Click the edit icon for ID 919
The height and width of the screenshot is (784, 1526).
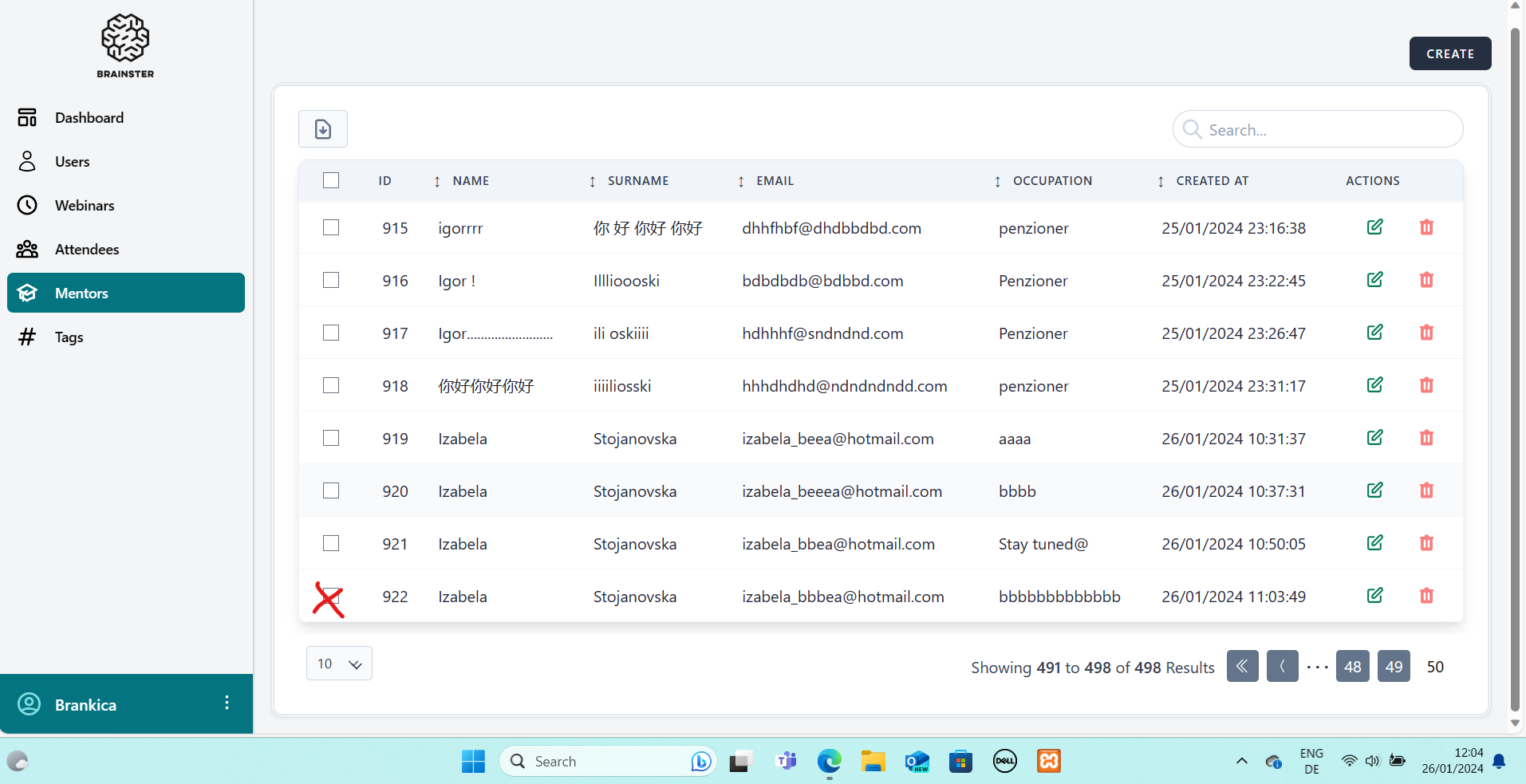(x=1374, y=438)
